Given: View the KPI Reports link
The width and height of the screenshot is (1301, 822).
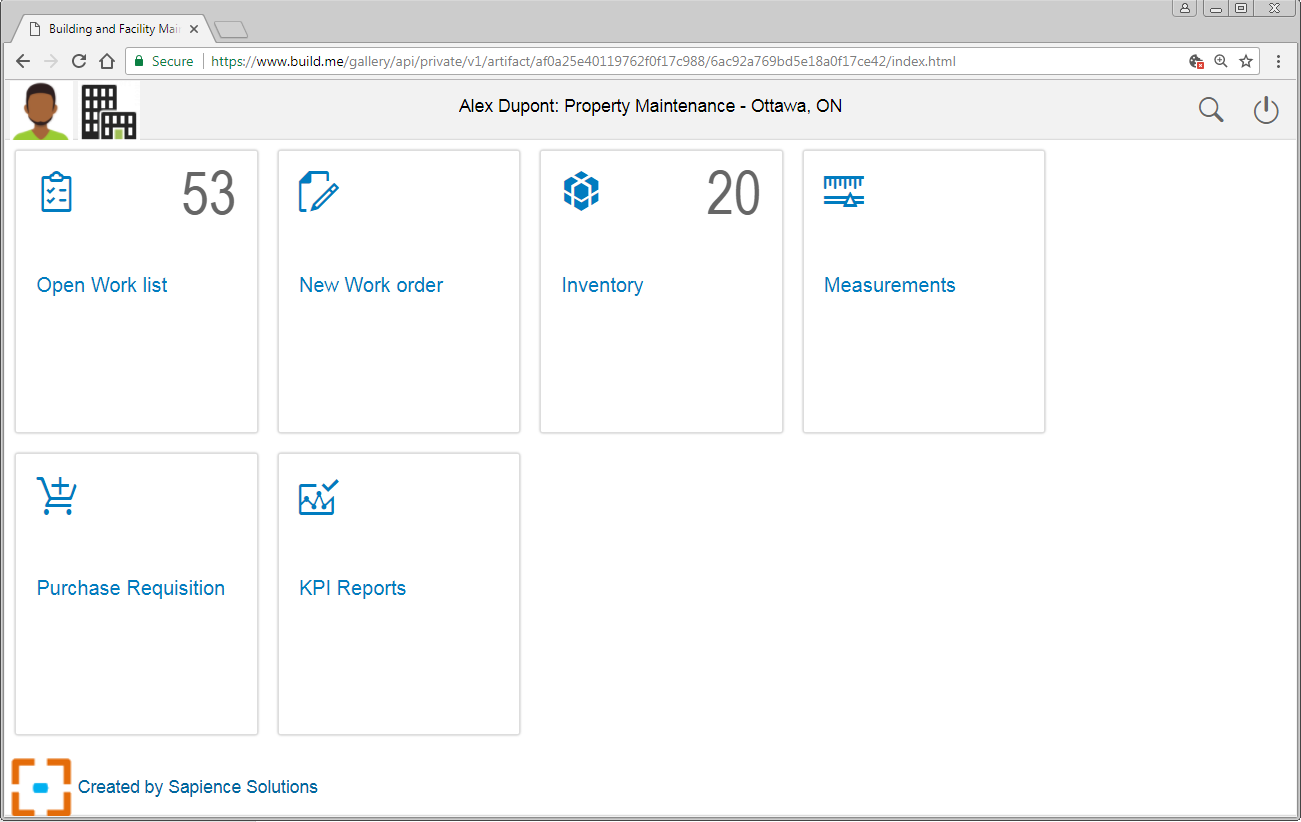Looking at the screenshot, I should pyautogui.click(x=353, y=588).
